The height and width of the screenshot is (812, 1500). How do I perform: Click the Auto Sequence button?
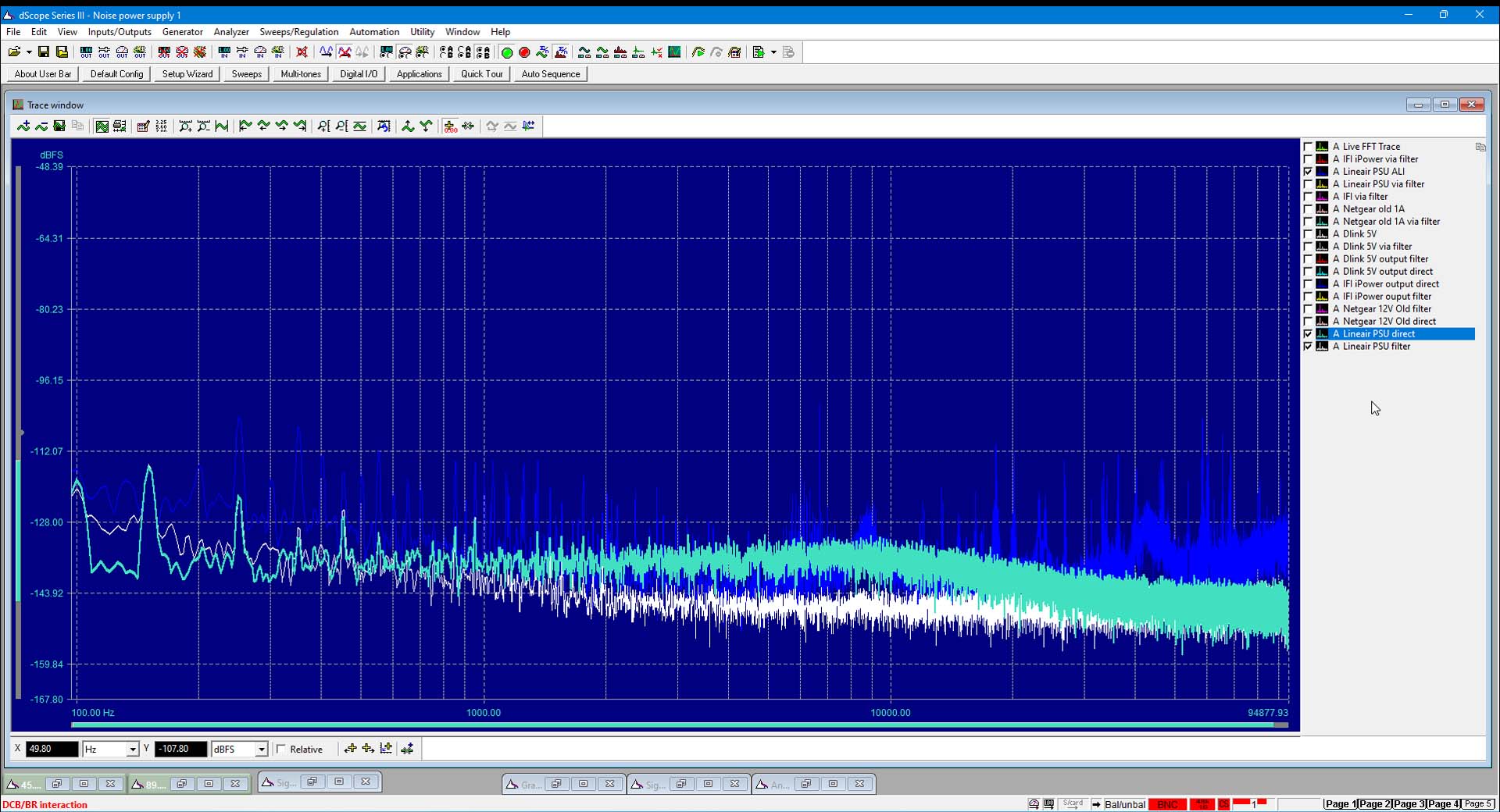(551, 74)
